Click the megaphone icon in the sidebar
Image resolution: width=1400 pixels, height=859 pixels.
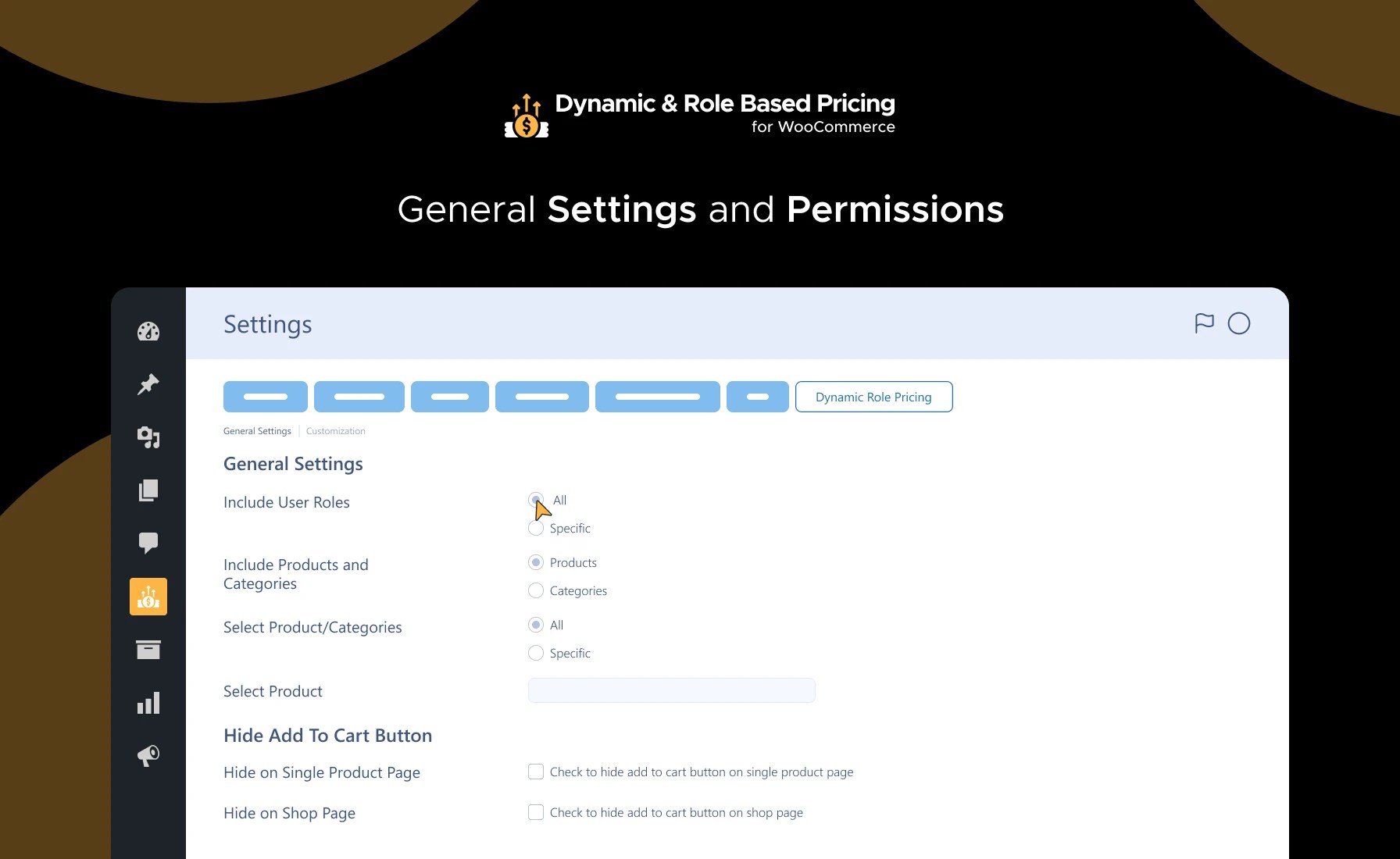coord(148,755)
